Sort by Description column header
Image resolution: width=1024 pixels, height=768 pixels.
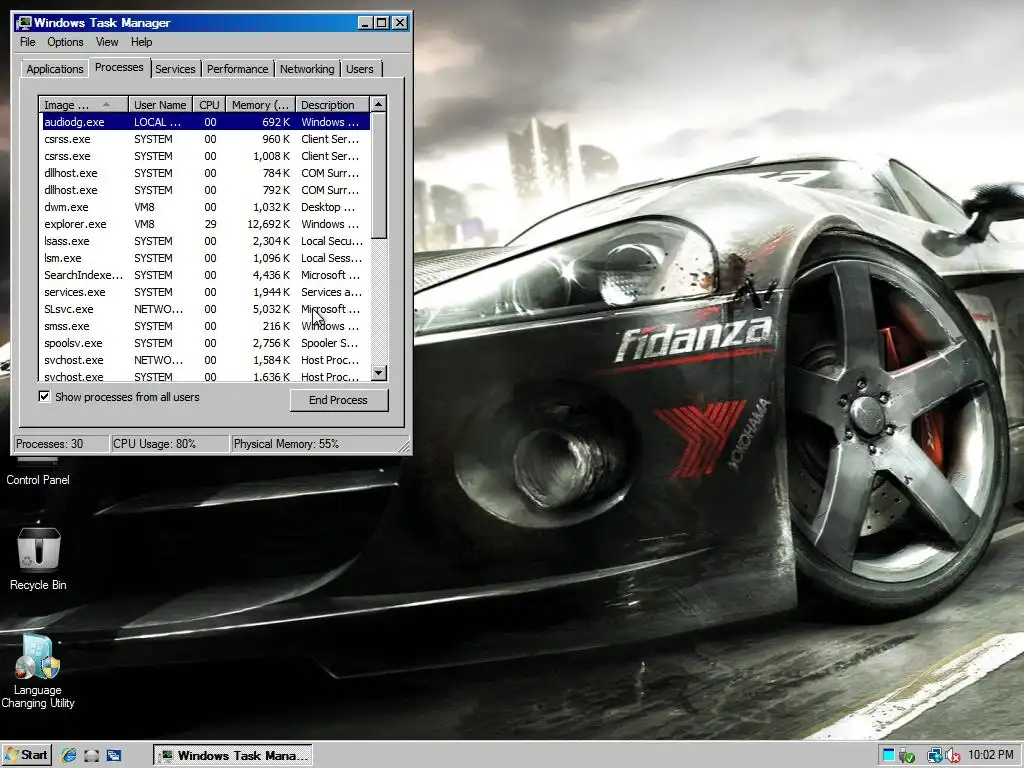click(x=332, y=104)
